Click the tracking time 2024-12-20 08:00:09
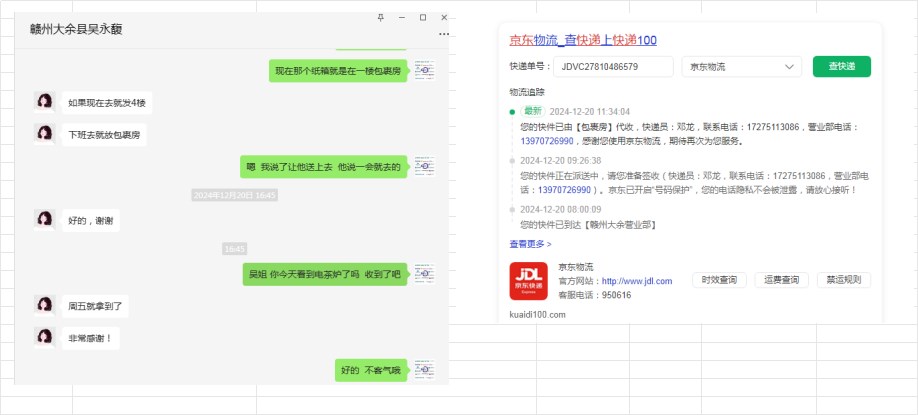Image resolution: width=918 pixels, height=415 pixels. [561, 209]
